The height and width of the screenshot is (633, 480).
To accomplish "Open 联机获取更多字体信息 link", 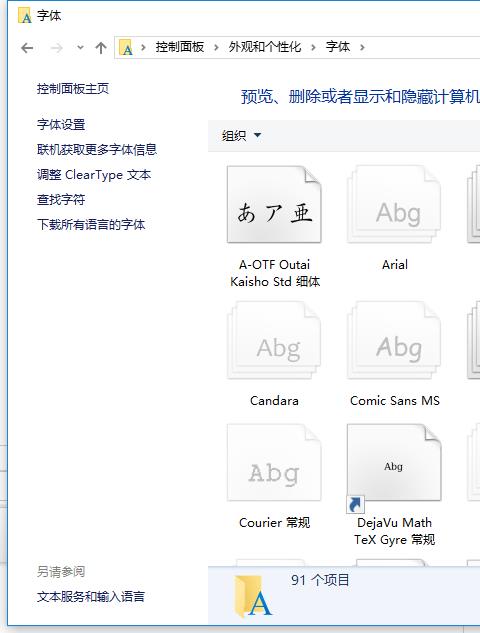I will (x=96, y=150).
